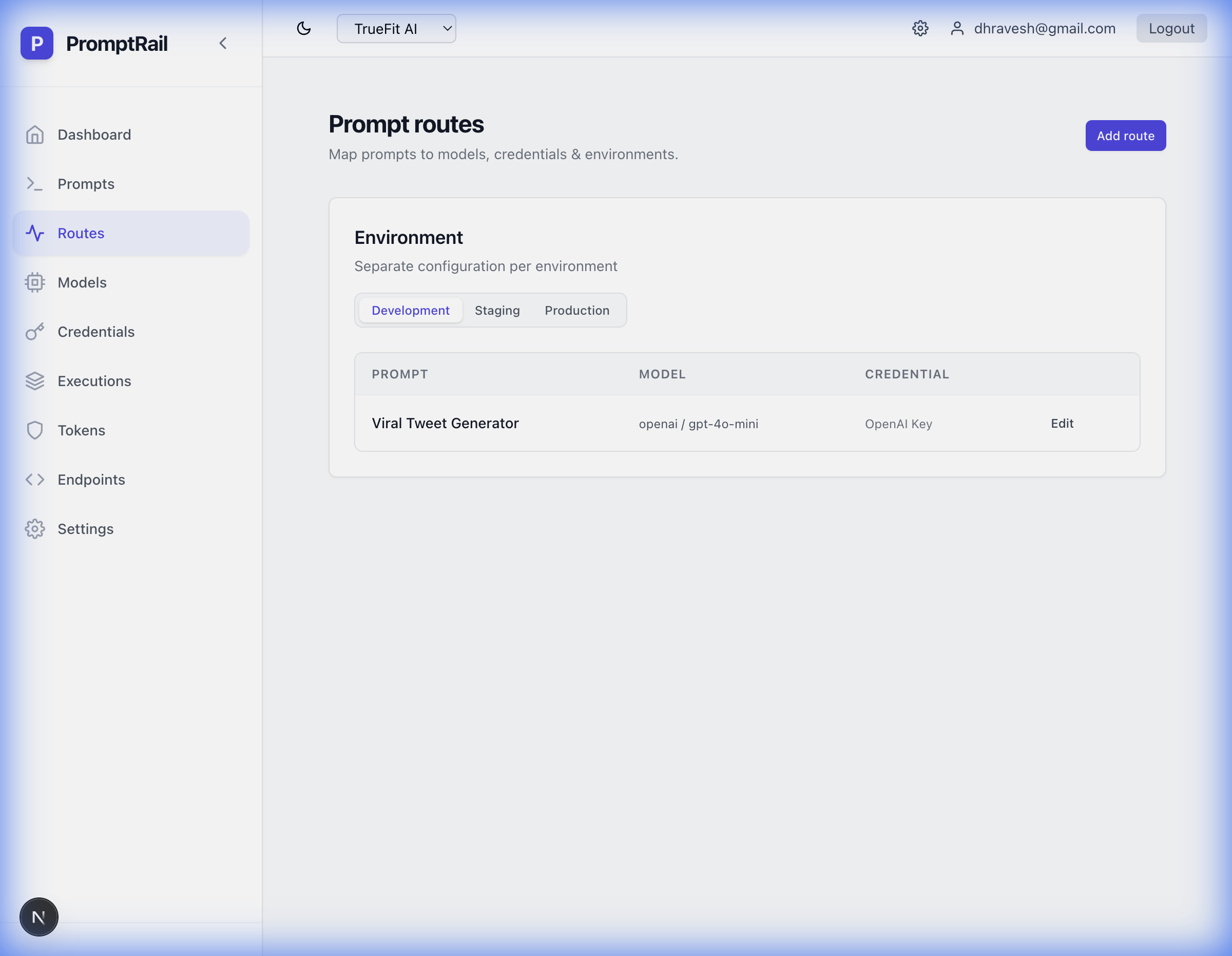Click the Dashboard home icon
Image resolution: width=1232 pixels, height=956 pixels.
point(34,135)
